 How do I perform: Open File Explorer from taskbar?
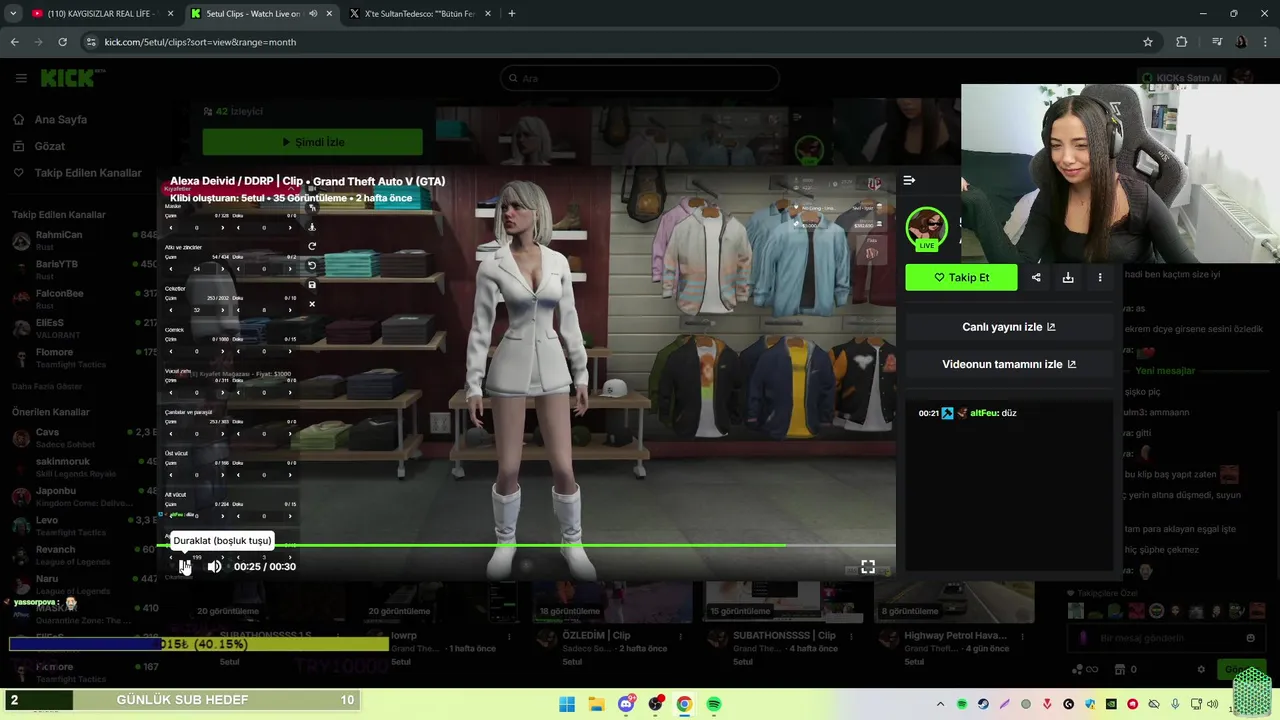596,704
